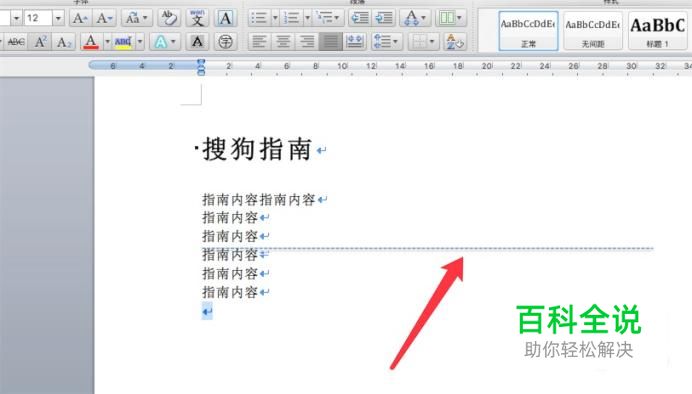The width and height of the screenshot is (692, 394).
Task: Apply the 无间距 style
Action: (x=593, y=31)
